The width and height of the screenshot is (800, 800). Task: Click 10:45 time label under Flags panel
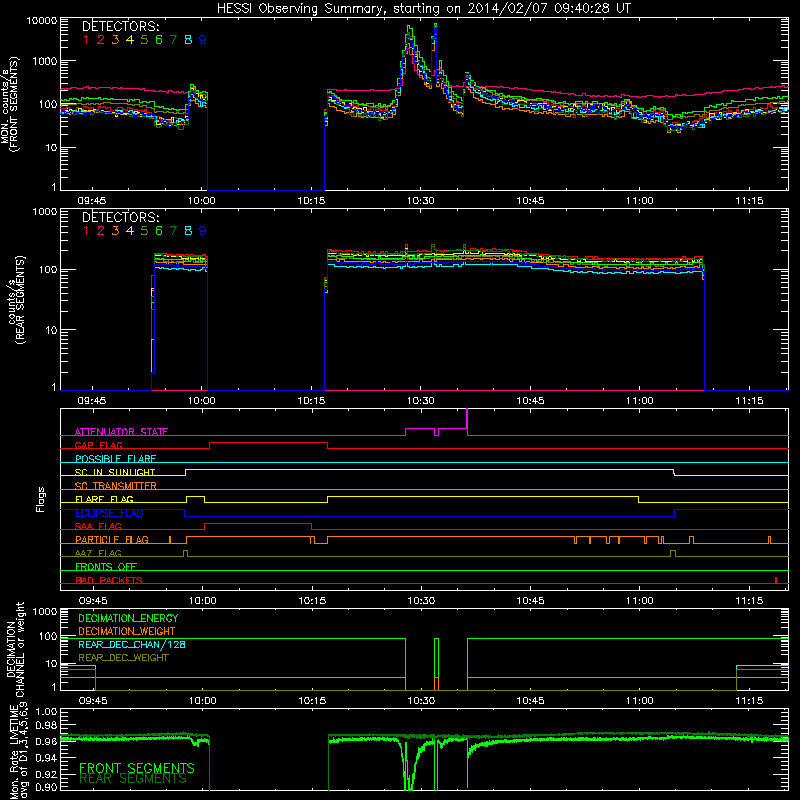(531, 601)
